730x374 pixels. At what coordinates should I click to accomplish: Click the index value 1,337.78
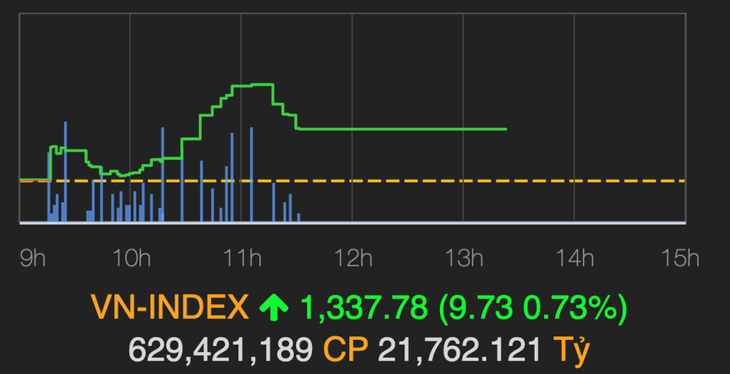pos(364,308)
